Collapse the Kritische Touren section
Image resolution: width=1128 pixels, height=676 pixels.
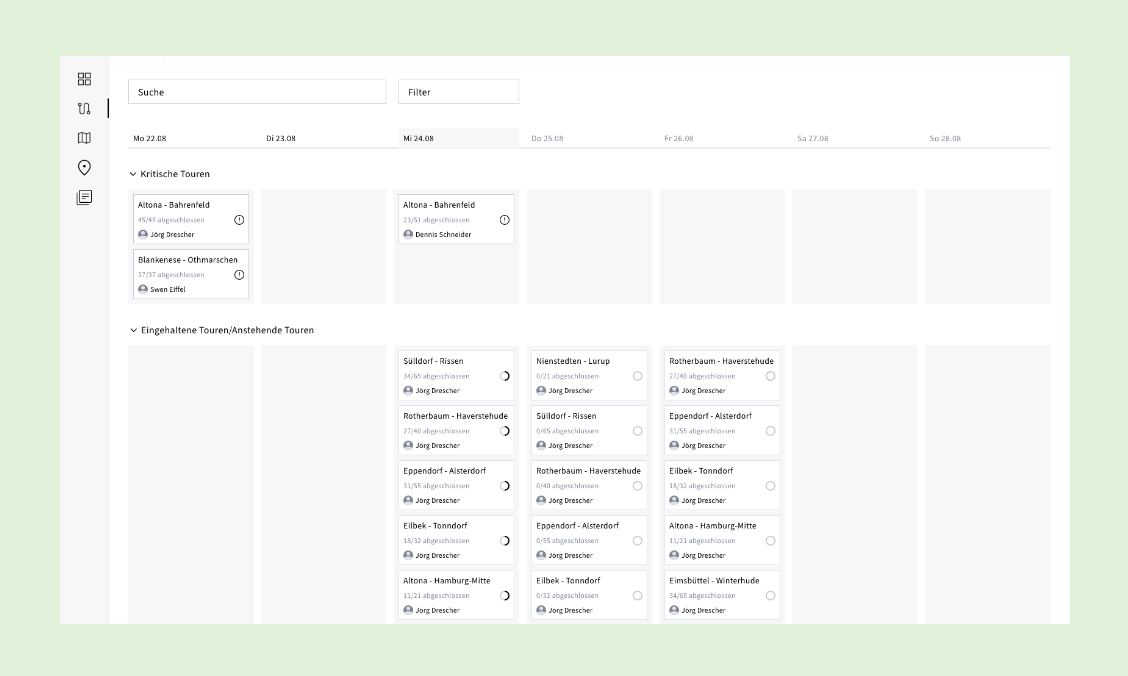(x=133, y=174)
